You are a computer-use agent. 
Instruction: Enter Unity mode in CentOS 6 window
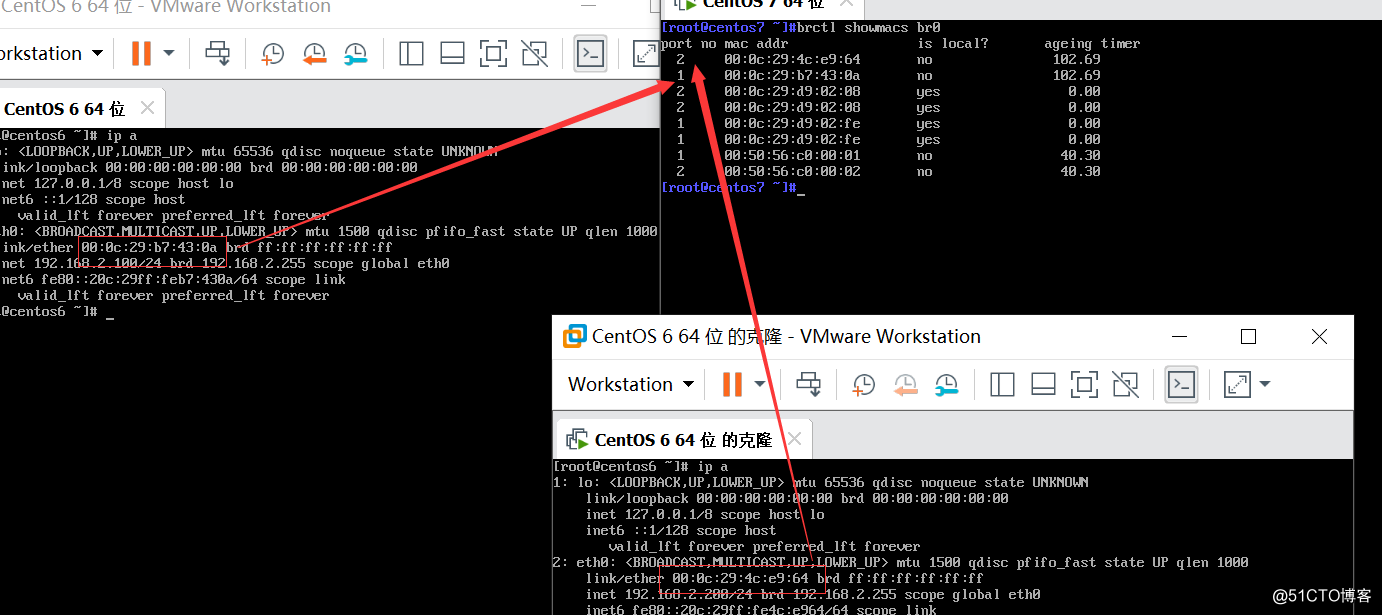point(535,53)
